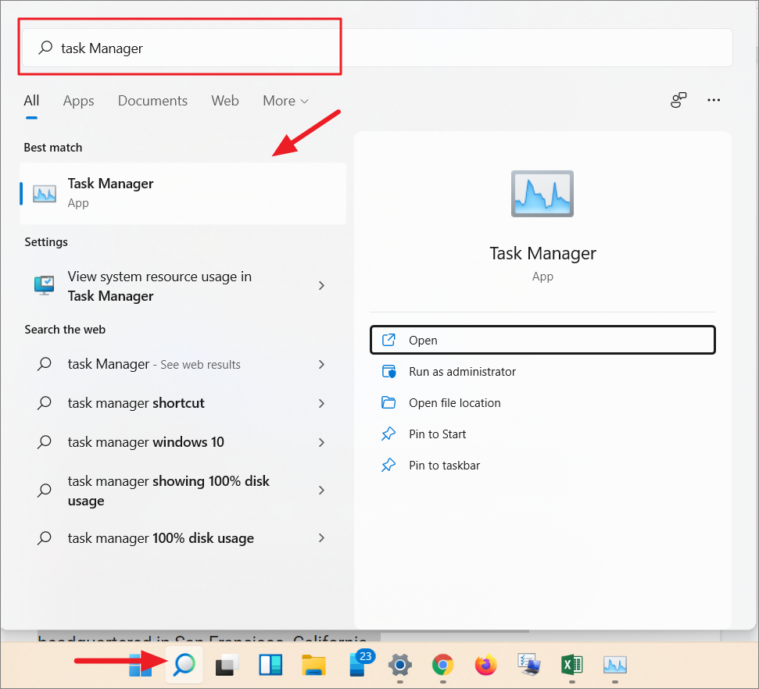Select 'task manager 100% disk usage' suggestion
Screen dimensions: 759x689
(183, 538)
